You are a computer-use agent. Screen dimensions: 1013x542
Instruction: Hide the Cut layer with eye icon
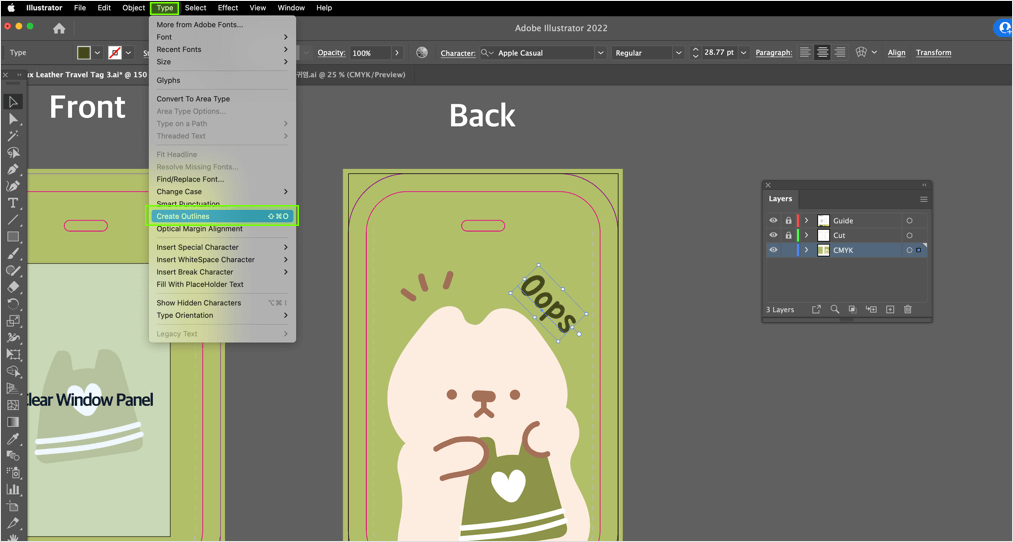[773, 235]
